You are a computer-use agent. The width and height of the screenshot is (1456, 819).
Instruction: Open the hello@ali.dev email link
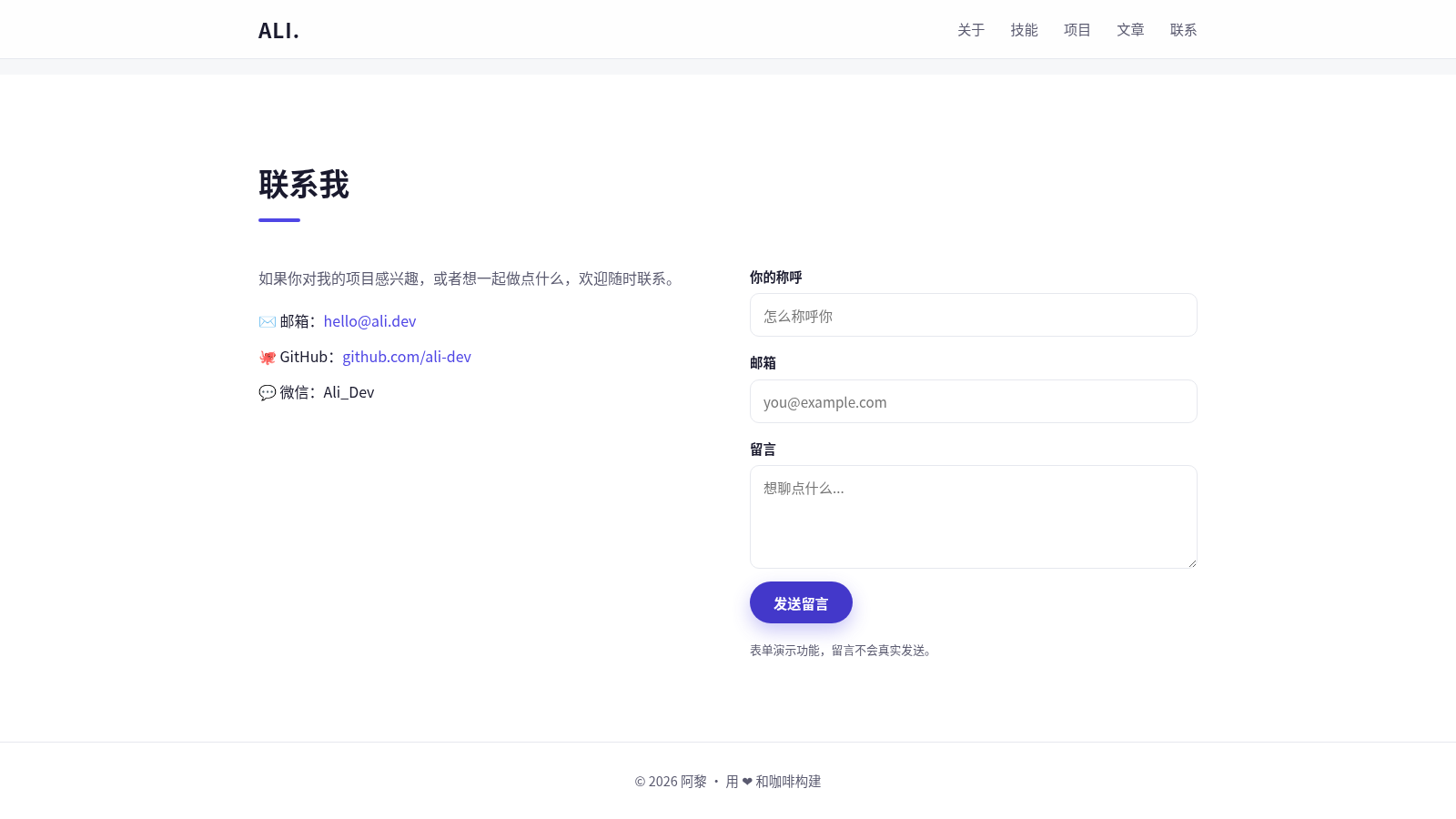pos(369,321)
